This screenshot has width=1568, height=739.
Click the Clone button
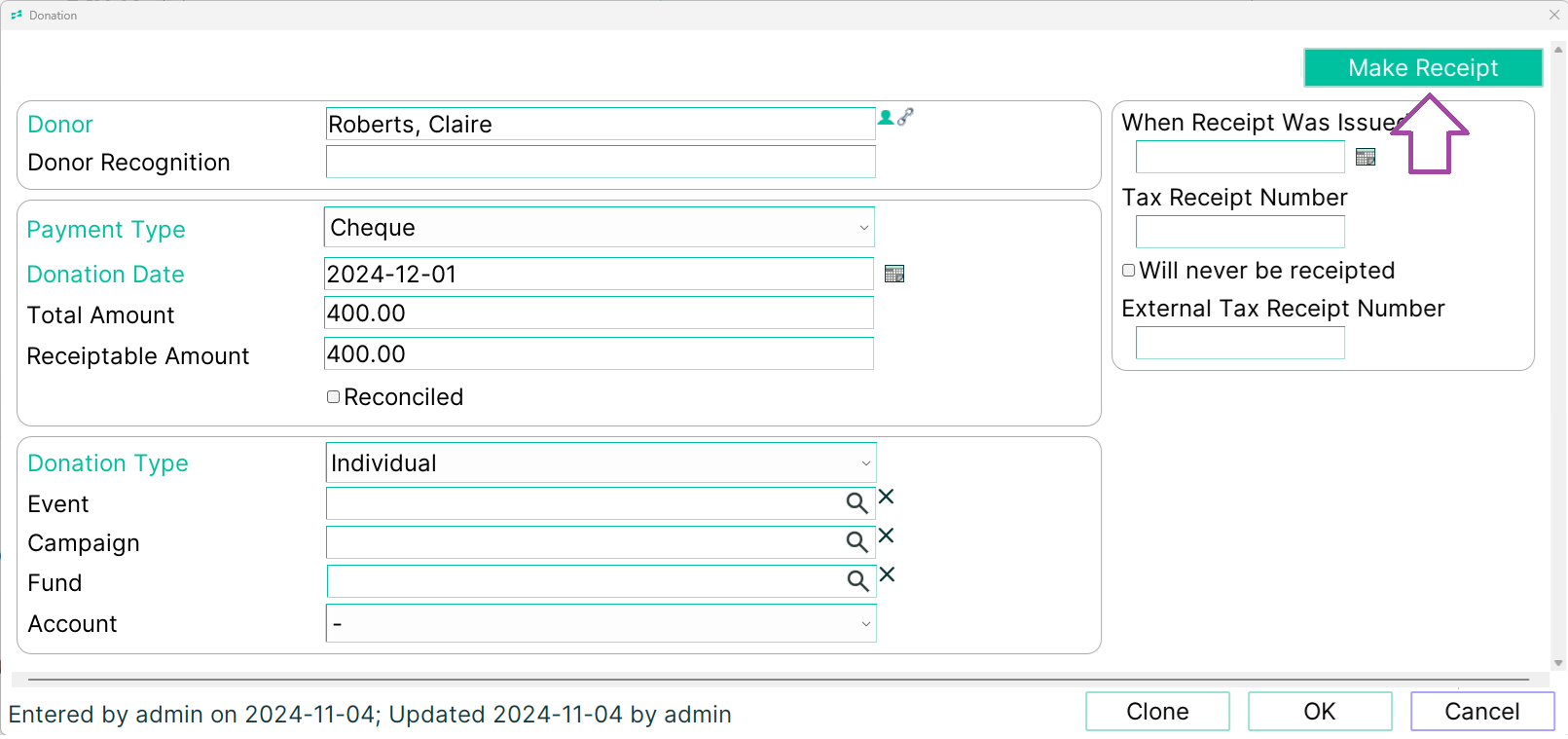(x=1157, y=712)
